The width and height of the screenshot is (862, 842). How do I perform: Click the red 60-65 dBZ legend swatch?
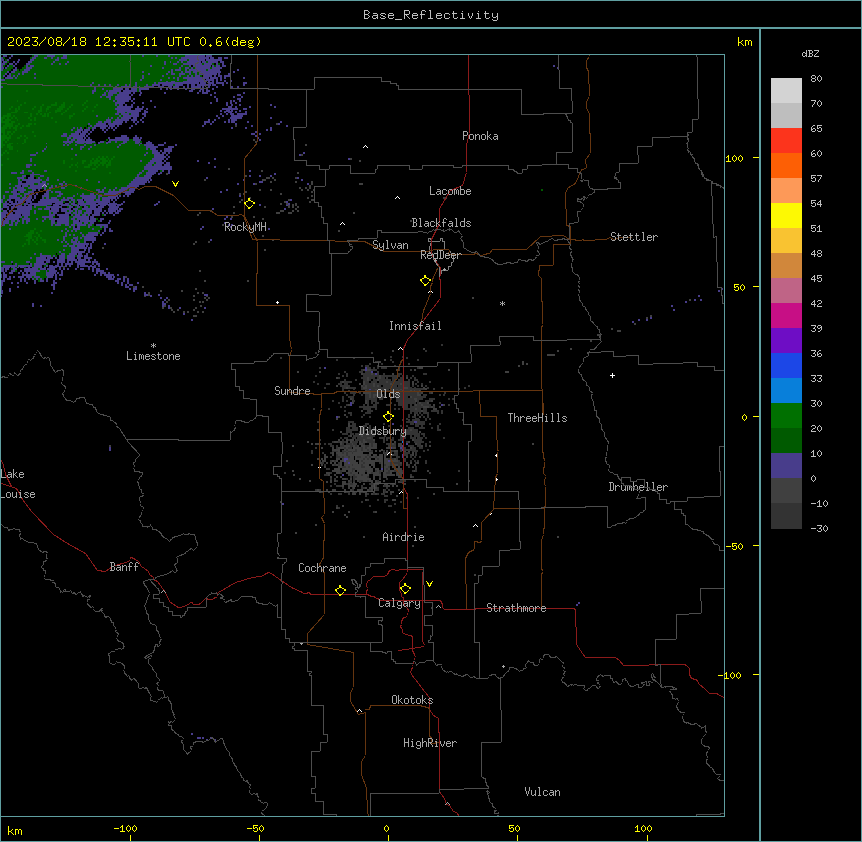coord(786,141)
